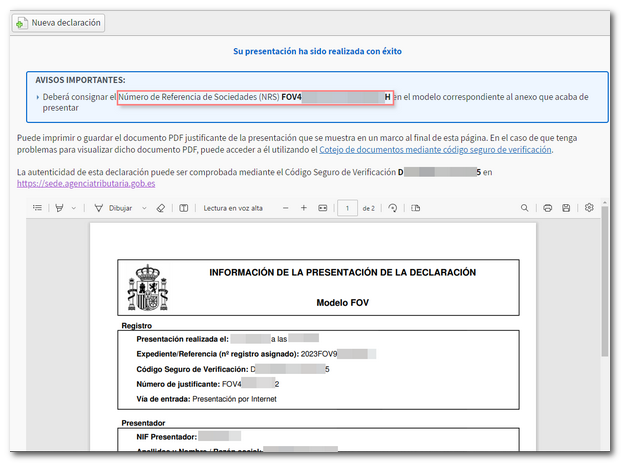The width and height of the screenshot is (621, 463).
Task: Click the page number input field
Action: point(347,208)
